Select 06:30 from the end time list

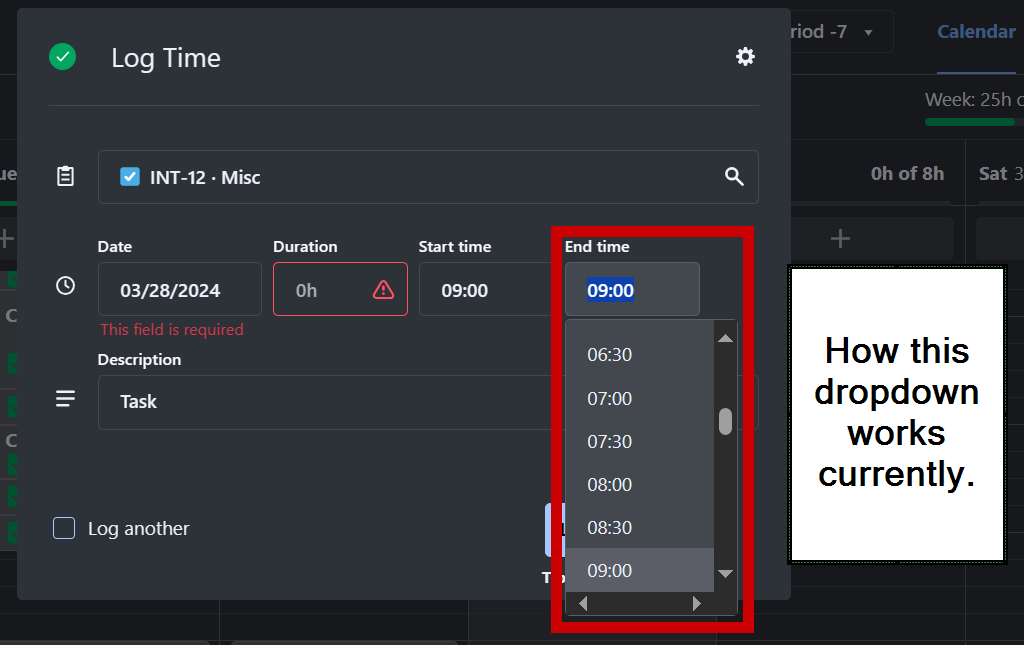(x=609, y=355)
